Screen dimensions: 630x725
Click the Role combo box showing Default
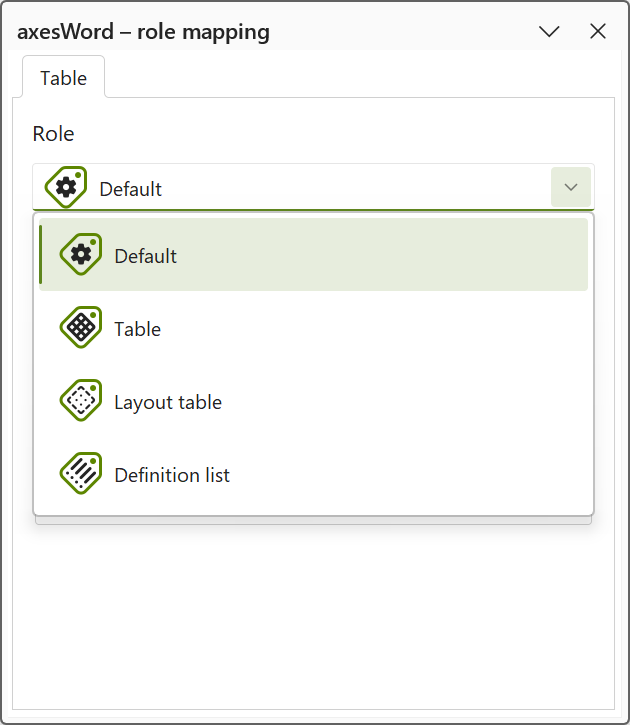313,187
